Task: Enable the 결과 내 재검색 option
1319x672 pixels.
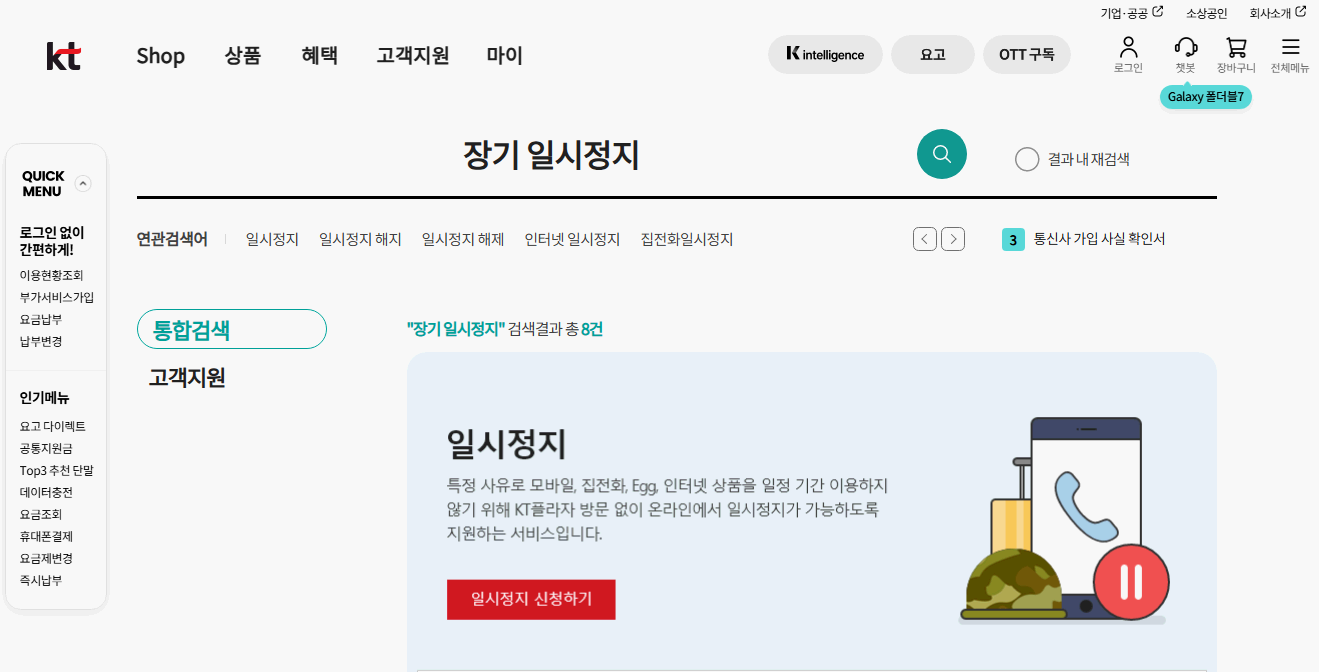Action: 1027,159
